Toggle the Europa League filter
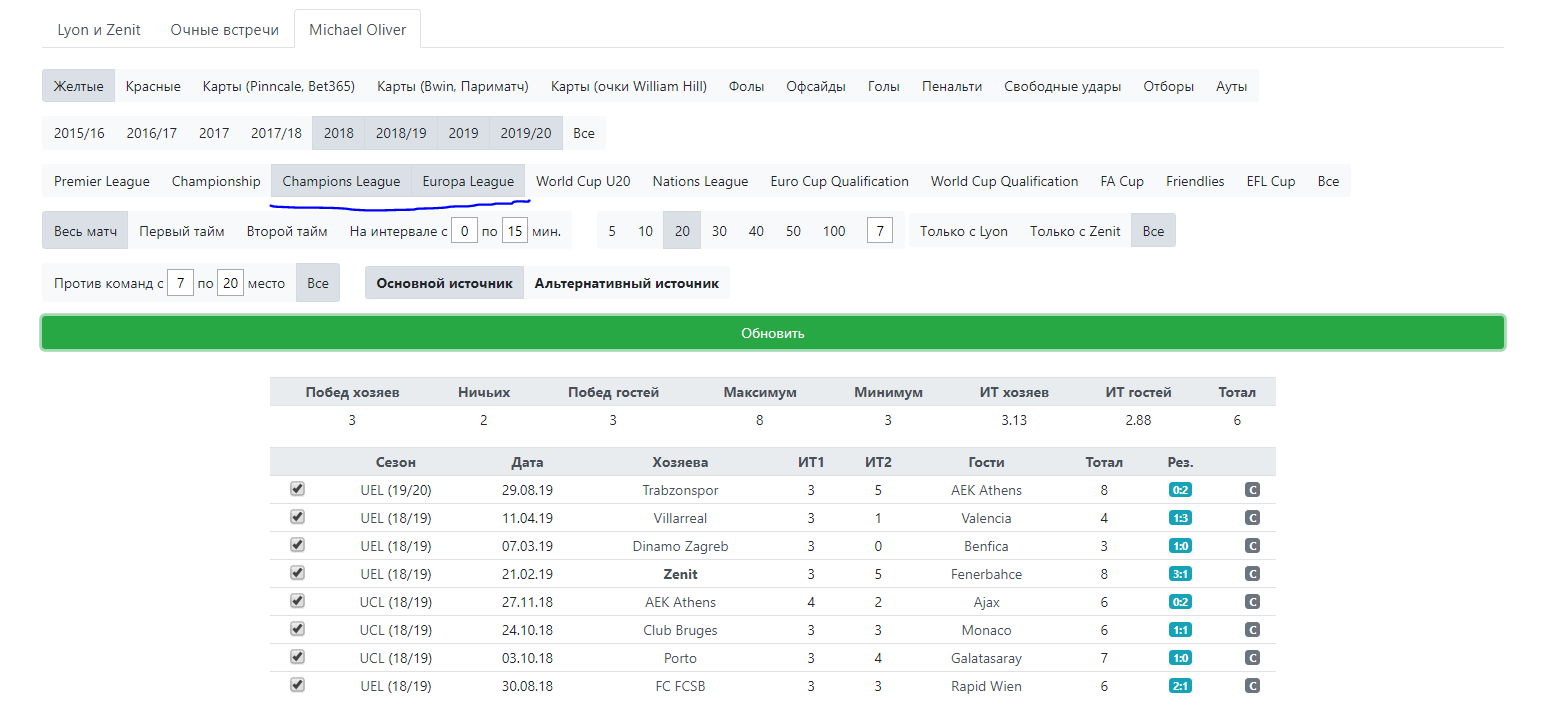 [x=468, y=181]
